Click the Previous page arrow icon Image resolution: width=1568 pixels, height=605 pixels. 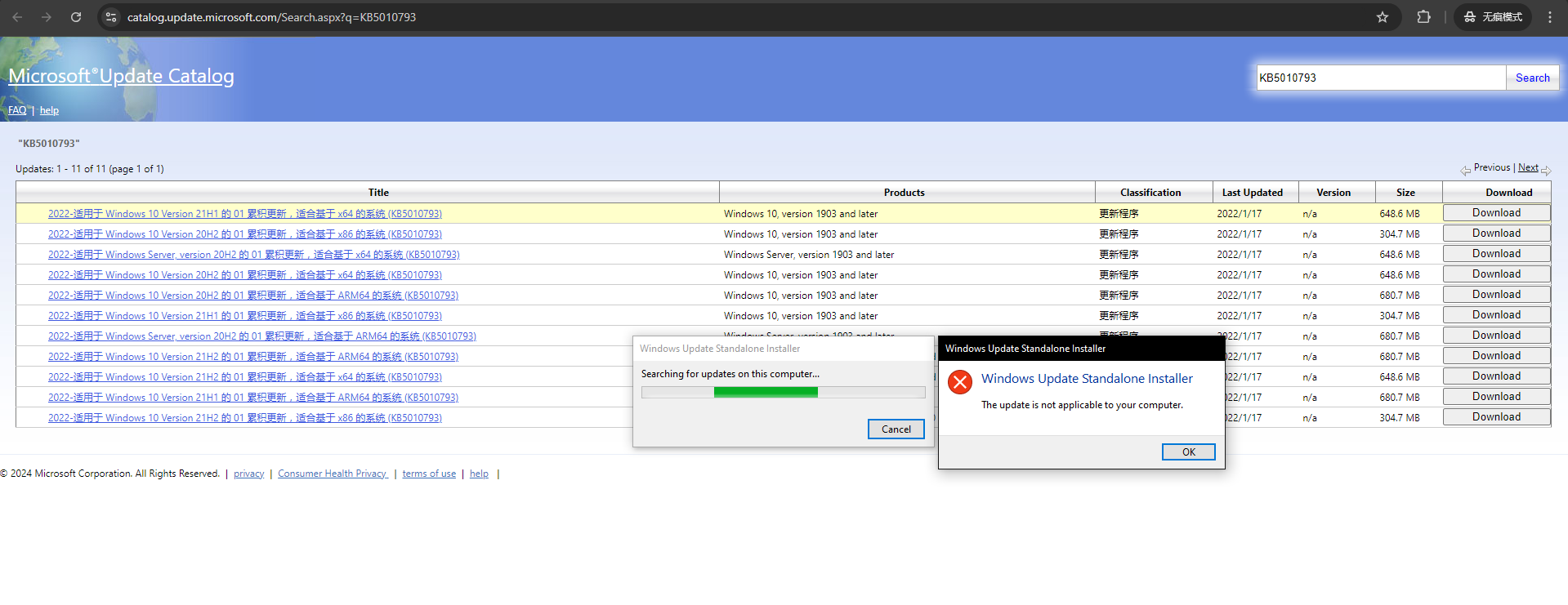point(1465,170)
